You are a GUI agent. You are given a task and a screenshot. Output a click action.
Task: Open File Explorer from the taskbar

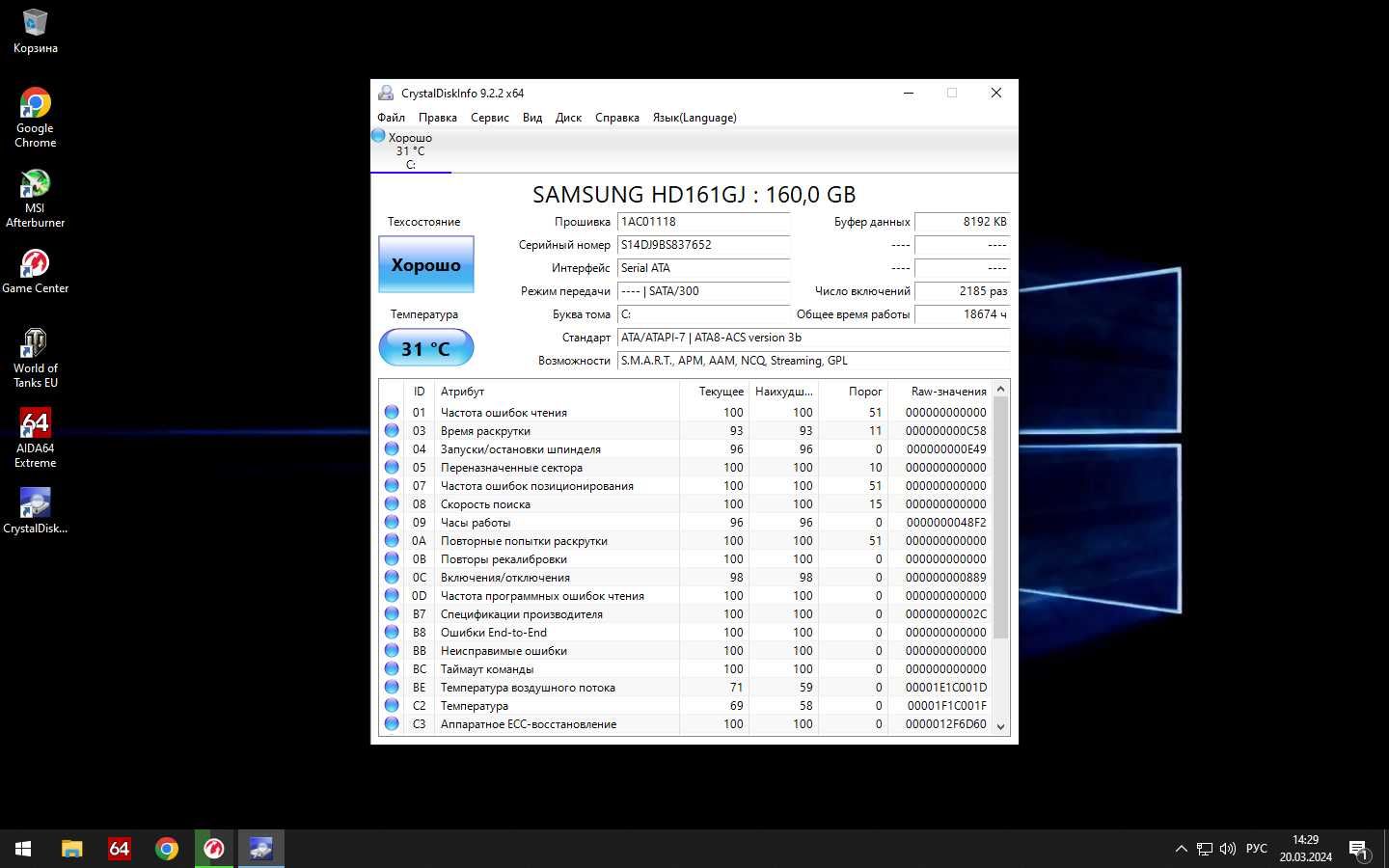point(72,849)
